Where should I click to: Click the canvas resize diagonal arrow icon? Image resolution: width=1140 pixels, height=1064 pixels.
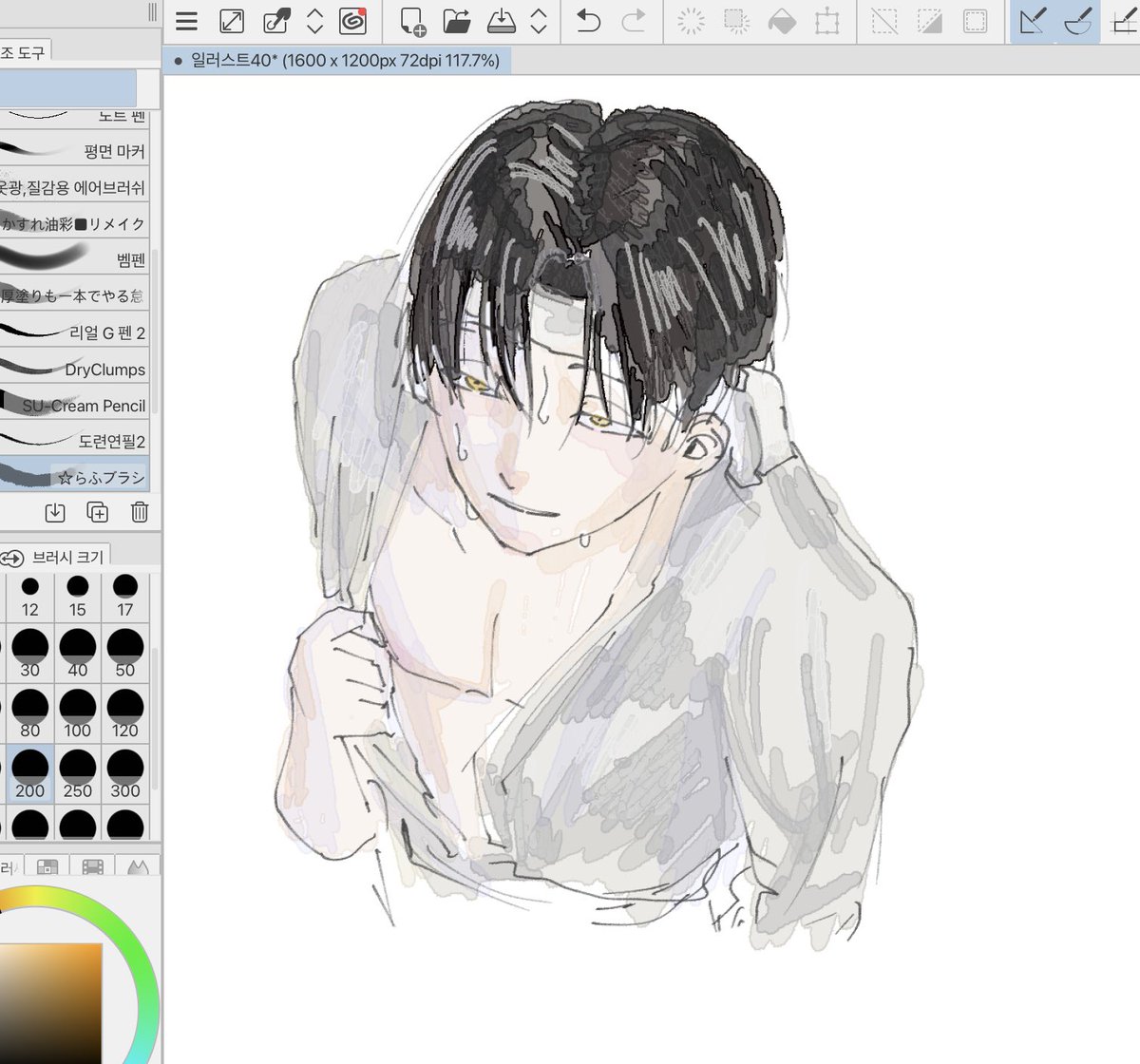pyautogui.click(x=231, y=22)
